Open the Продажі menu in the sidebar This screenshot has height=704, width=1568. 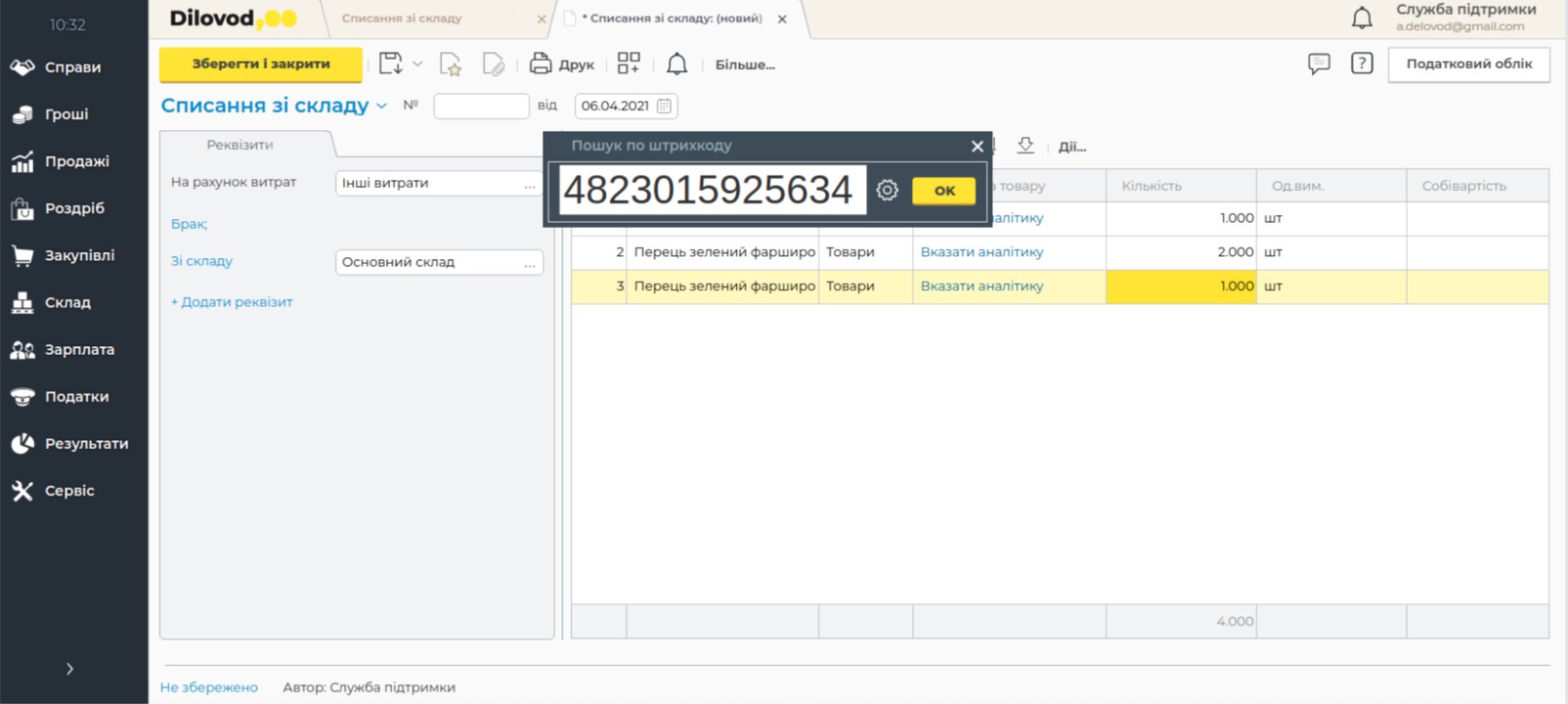coord(76,161)
